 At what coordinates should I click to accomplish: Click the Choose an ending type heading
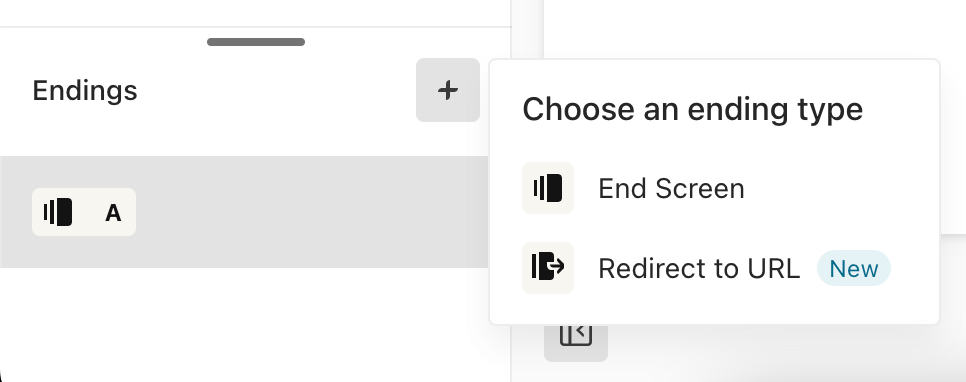[x=692, y=110]
